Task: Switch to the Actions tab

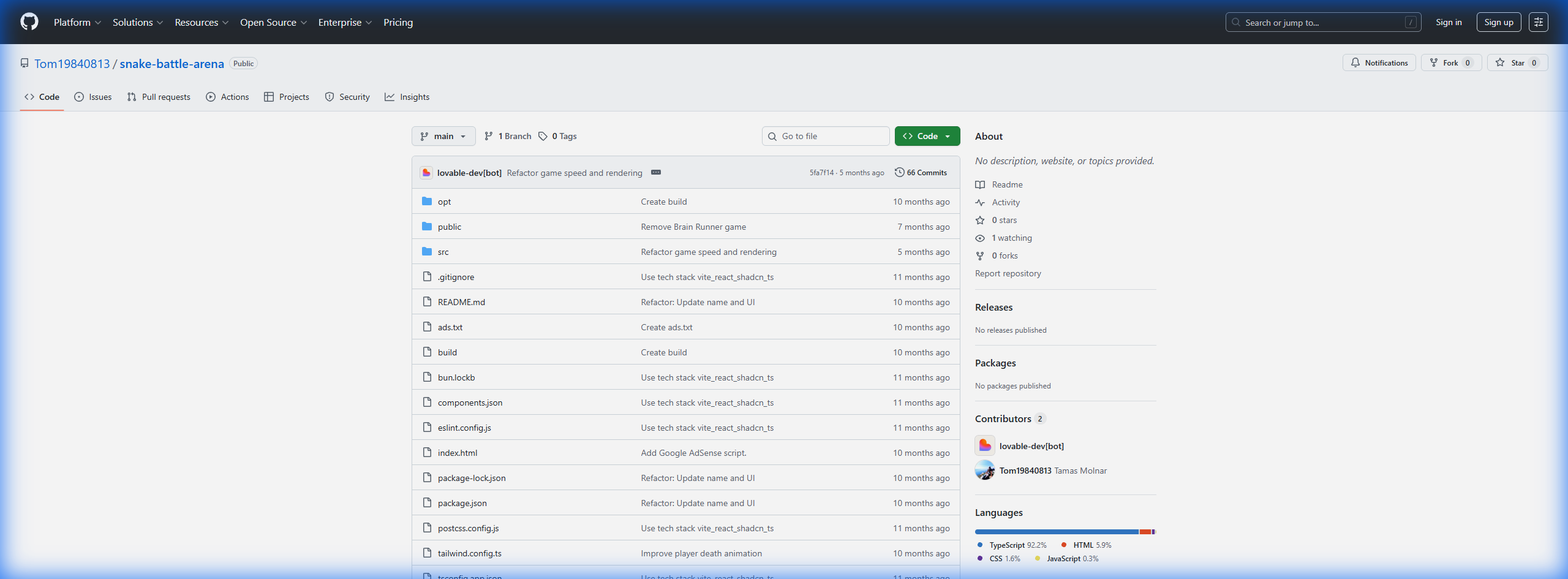Action: [228, 97]
